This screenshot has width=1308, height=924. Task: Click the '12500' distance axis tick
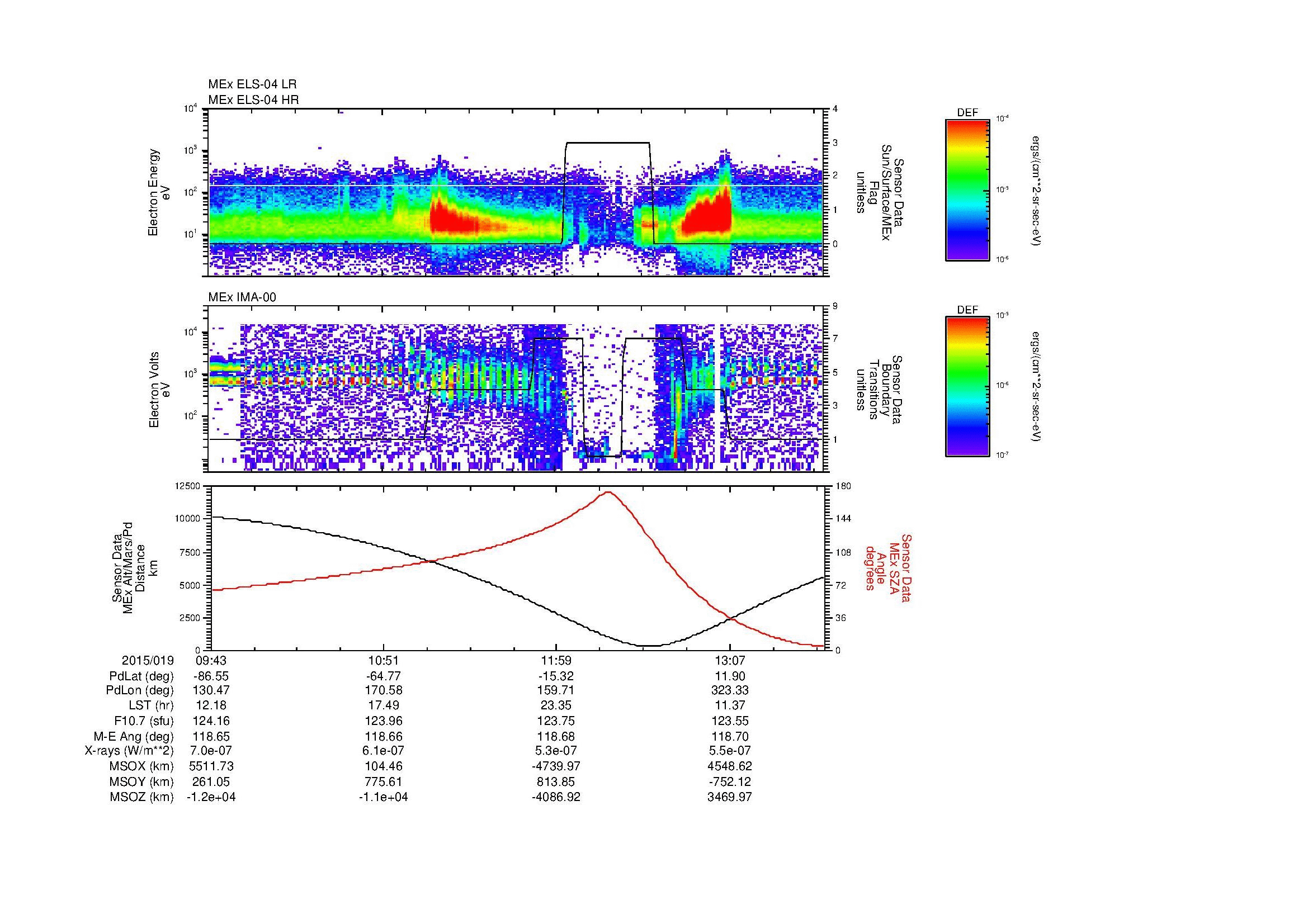click(188, 486)
